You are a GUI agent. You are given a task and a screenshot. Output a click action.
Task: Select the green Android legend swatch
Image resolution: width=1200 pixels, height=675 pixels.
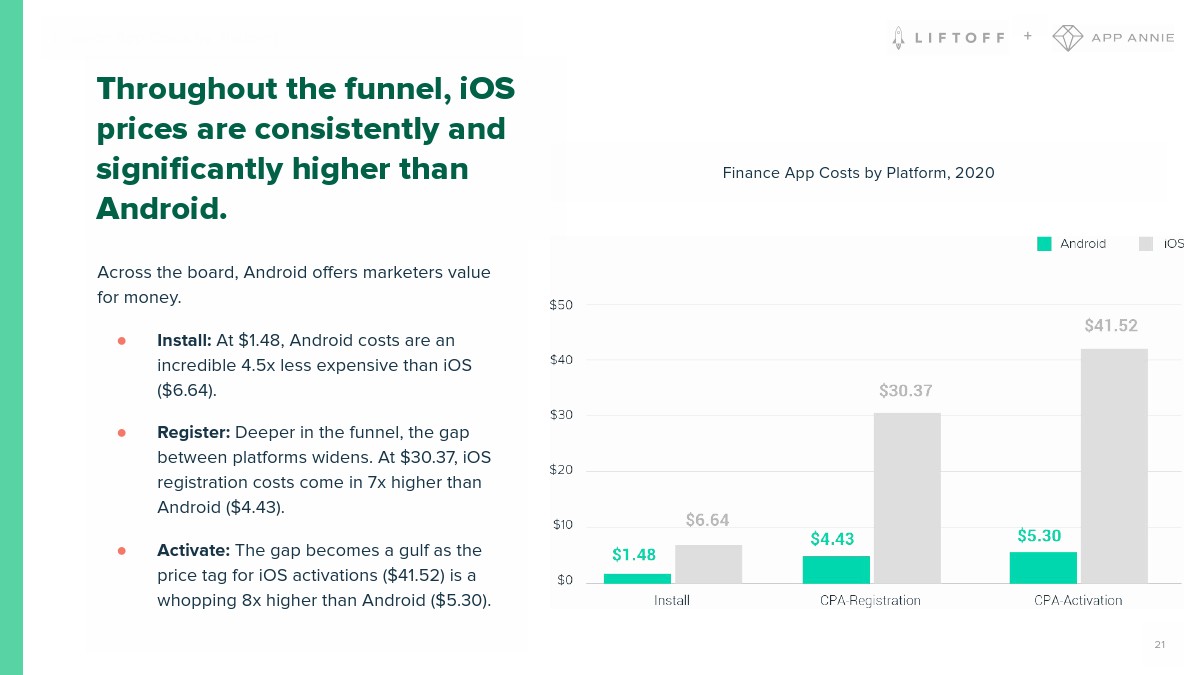(1044, 243)
